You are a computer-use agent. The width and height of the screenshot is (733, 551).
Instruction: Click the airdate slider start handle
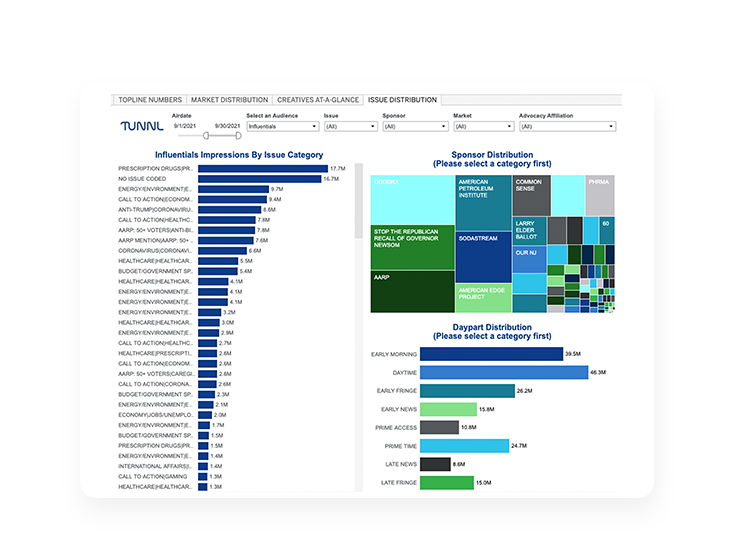(x=206, y=136)
